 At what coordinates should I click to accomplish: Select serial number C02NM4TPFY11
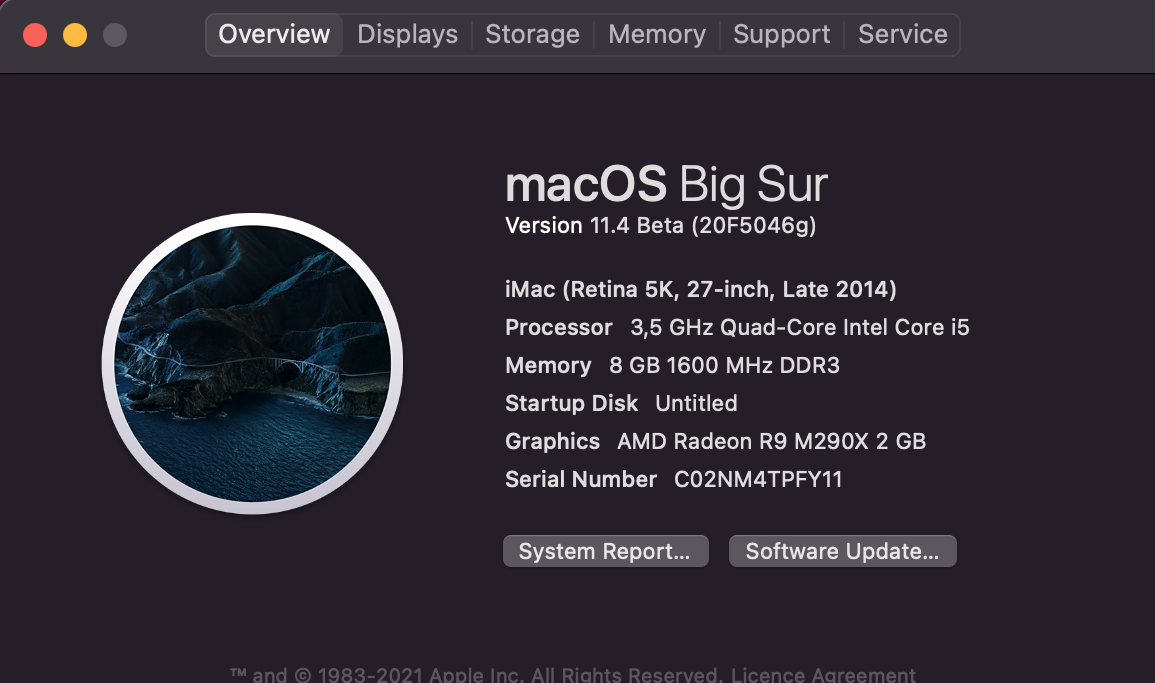tap(758, 480)
